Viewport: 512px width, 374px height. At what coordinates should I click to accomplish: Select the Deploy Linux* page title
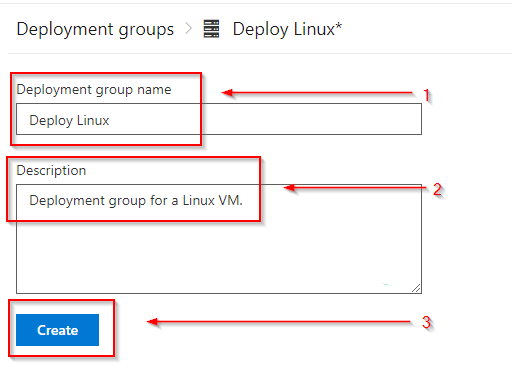(x=287, y=29)
